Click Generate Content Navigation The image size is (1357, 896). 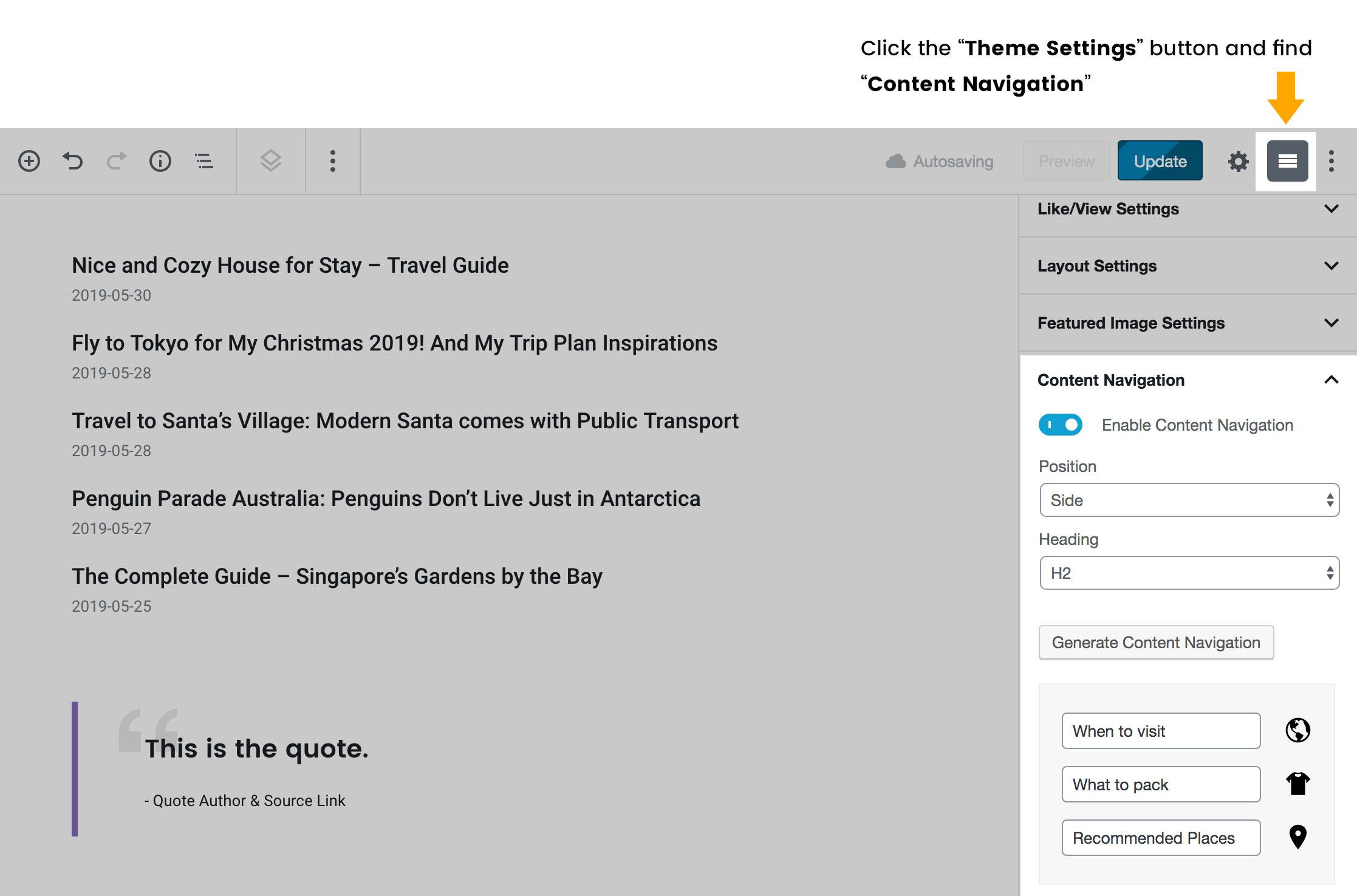click(x=1156, y=642)
